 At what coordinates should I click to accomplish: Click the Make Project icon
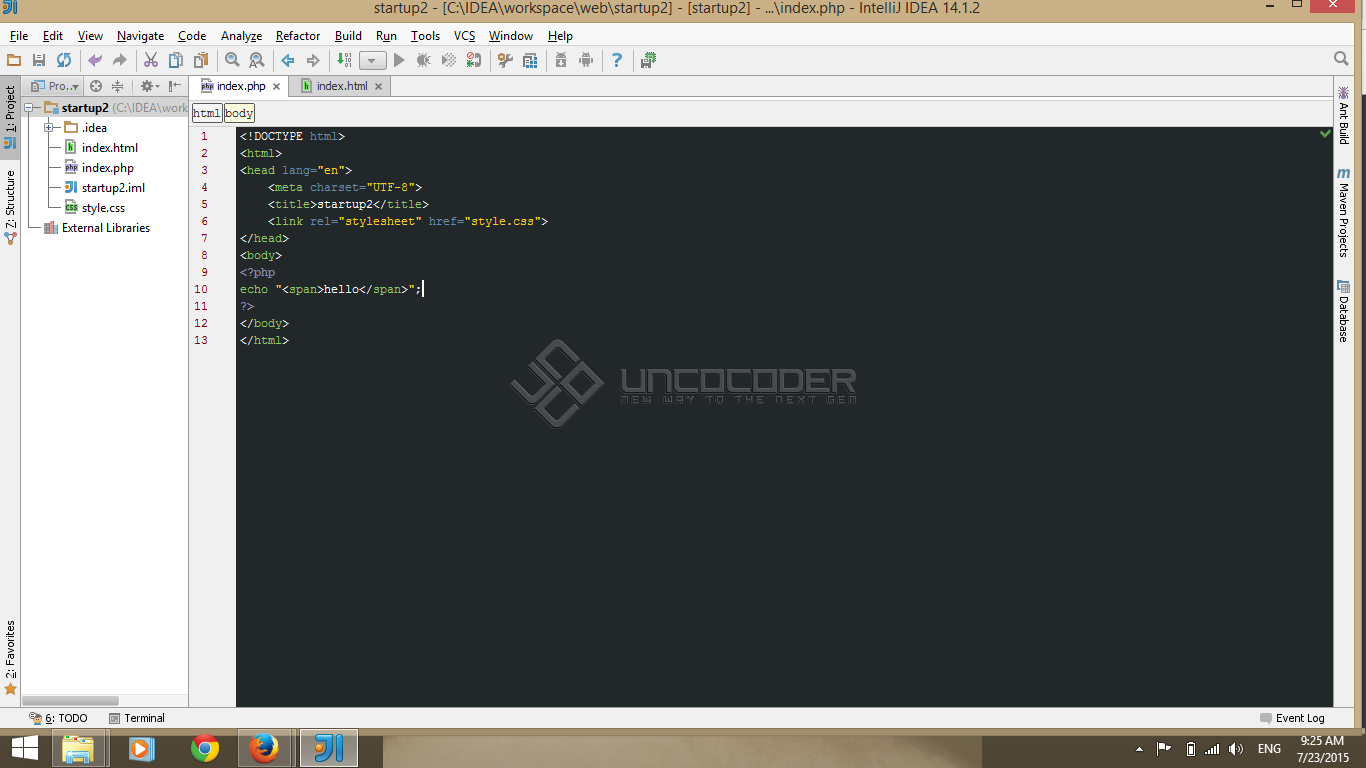click(x=344, y=60)
